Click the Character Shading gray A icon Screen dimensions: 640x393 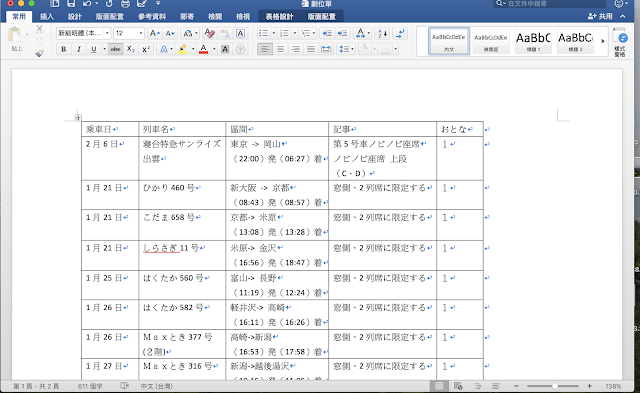pos(224,49)
